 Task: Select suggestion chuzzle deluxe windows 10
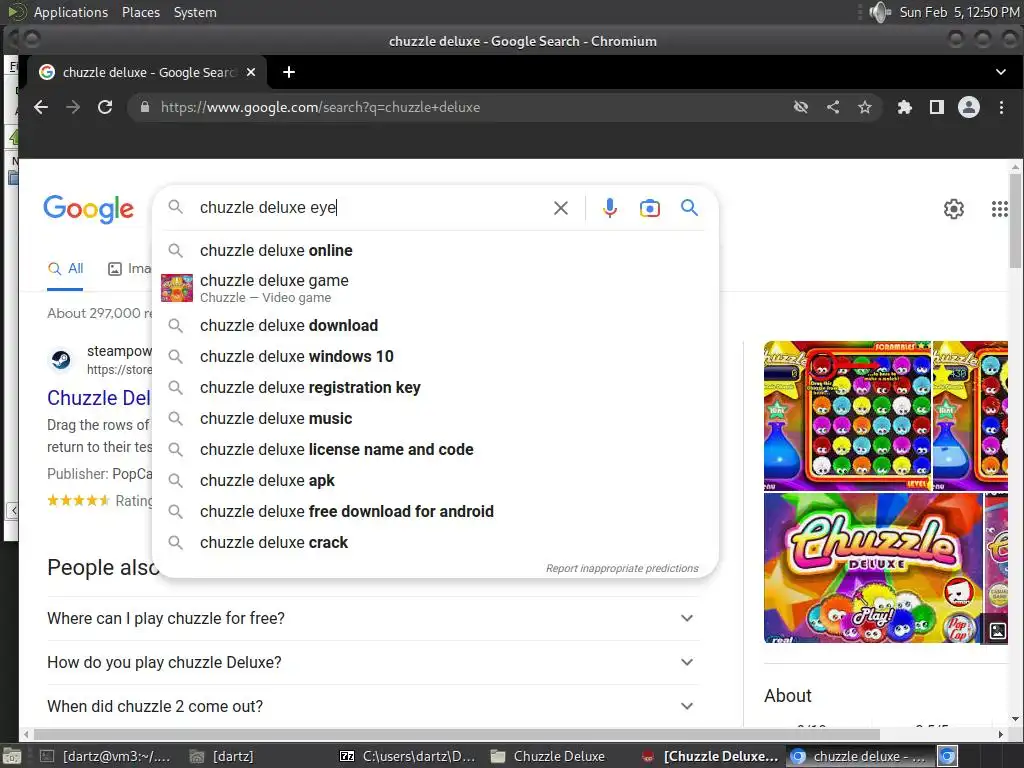pyautogui.click(x=435, y=357)
